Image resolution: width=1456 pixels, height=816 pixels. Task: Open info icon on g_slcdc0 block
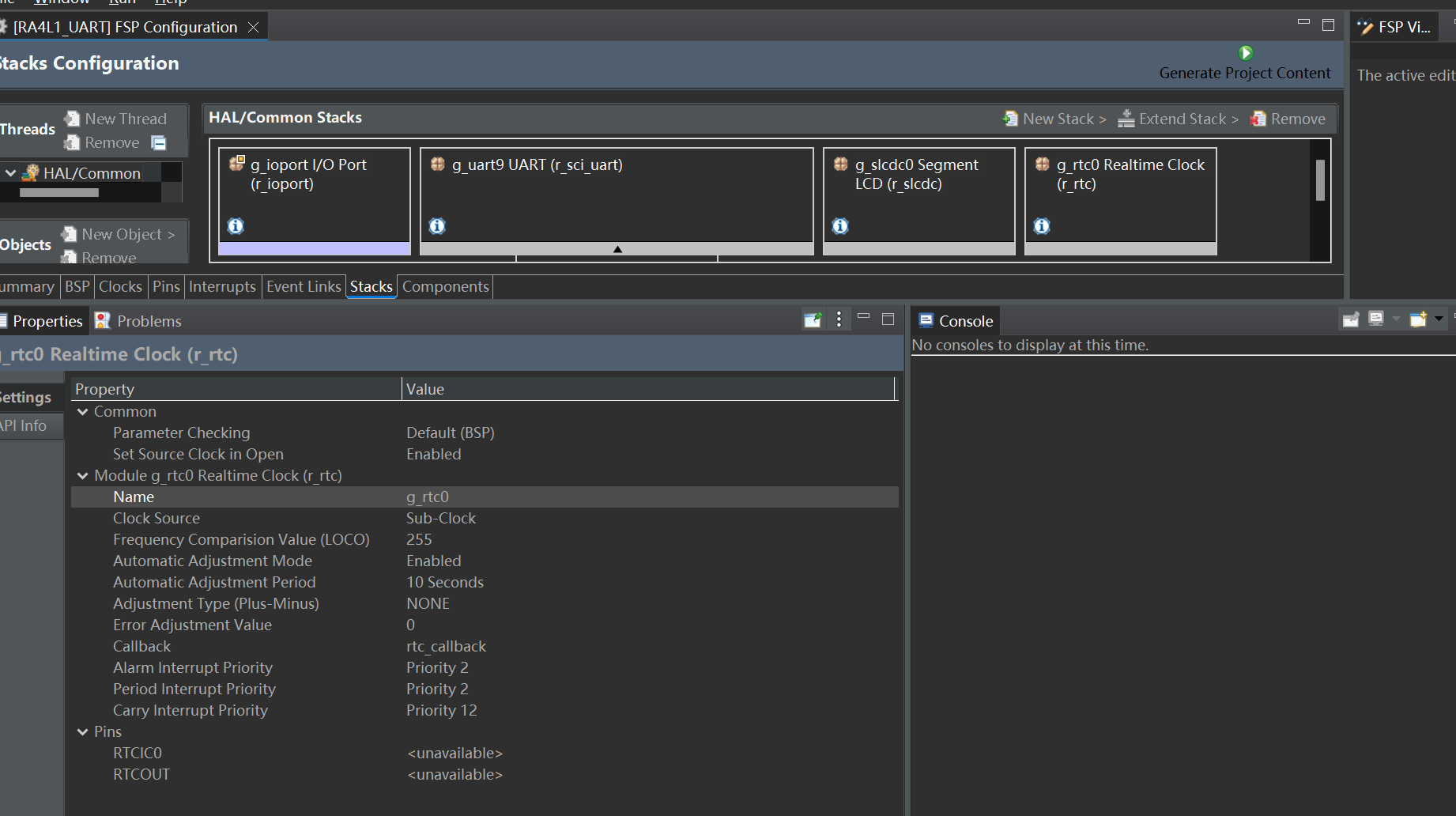click(840, 226)
